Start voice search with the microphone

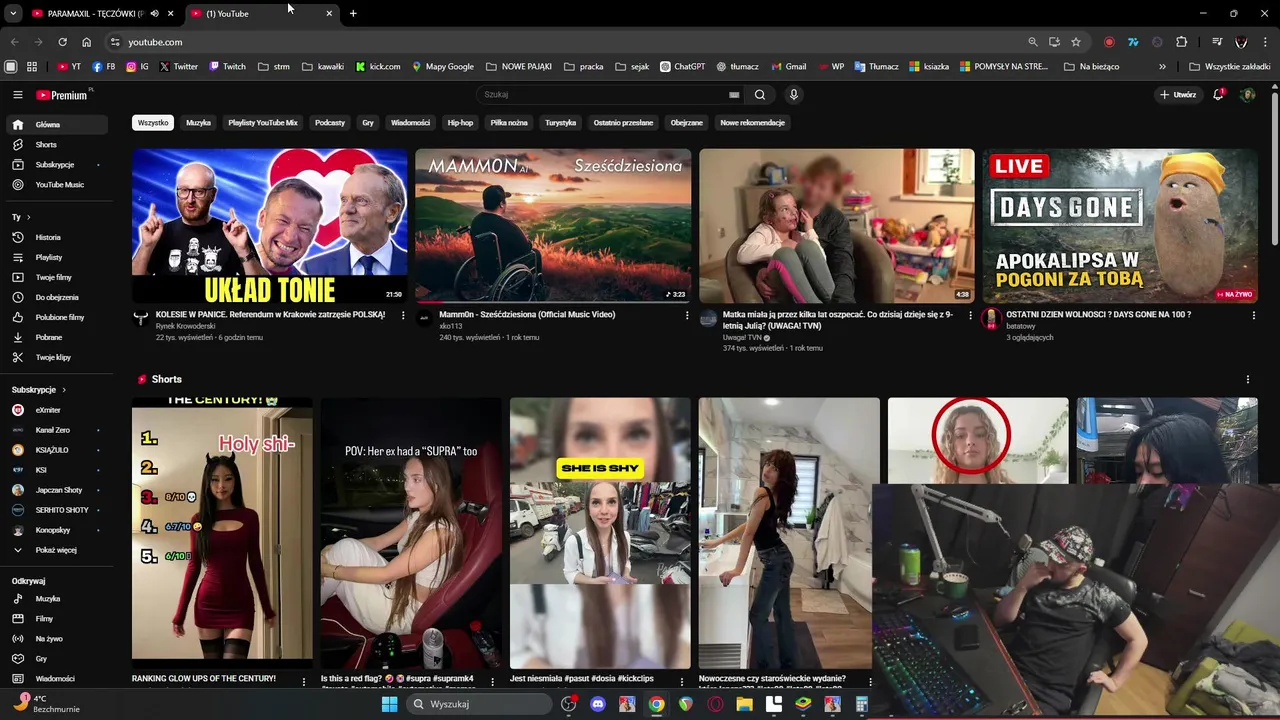794,95
